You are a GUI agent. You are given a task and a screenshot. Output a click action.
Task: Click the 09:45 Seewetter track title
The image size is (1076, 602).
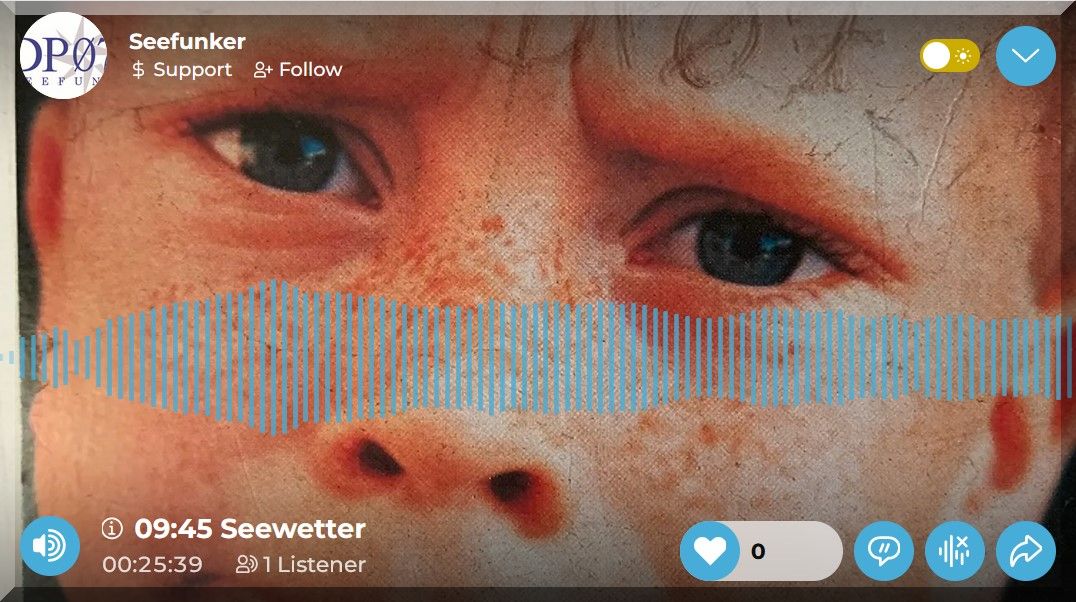250,529
